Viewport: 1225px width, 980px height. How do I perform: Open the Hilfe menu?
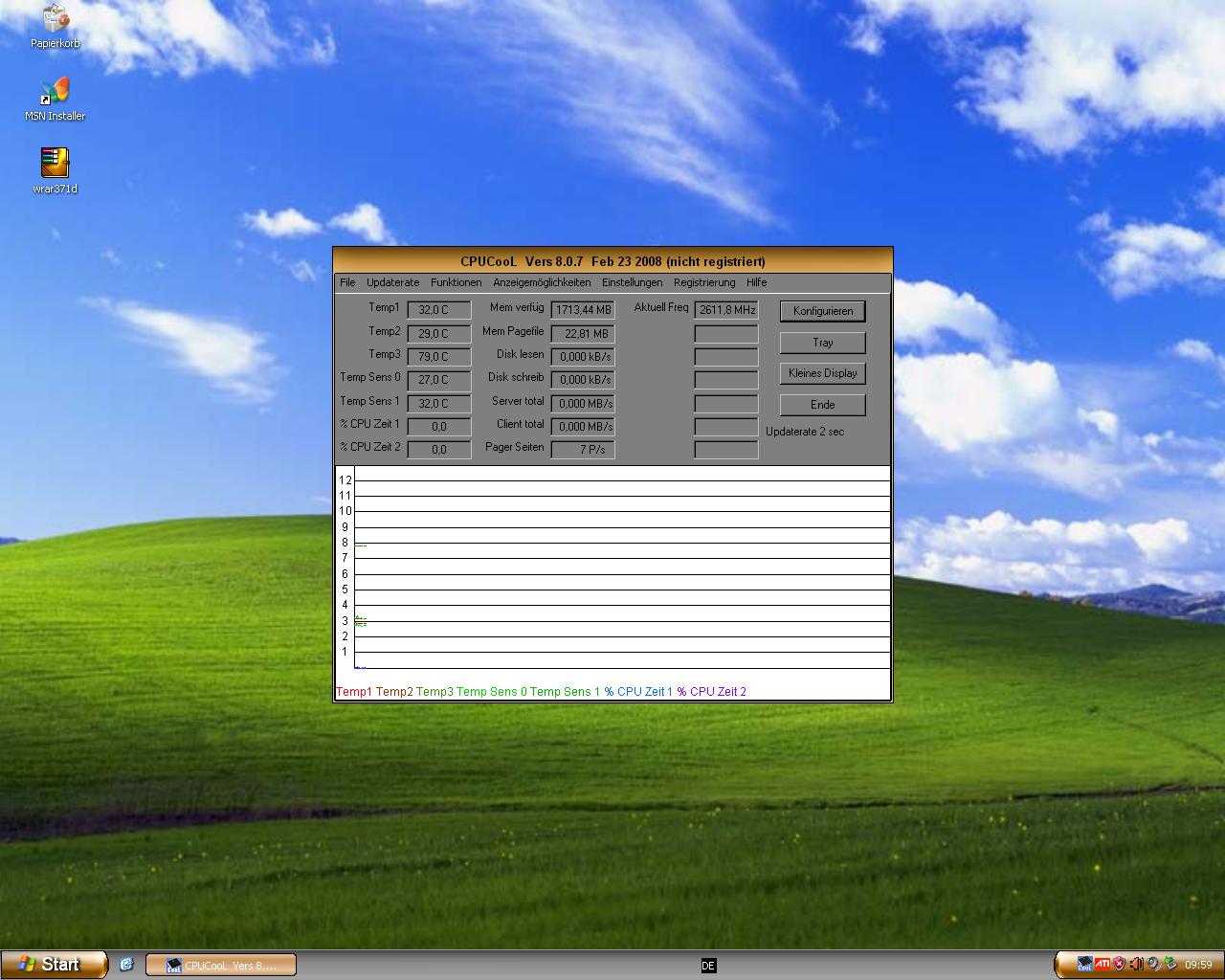click(x=756, y=282)
